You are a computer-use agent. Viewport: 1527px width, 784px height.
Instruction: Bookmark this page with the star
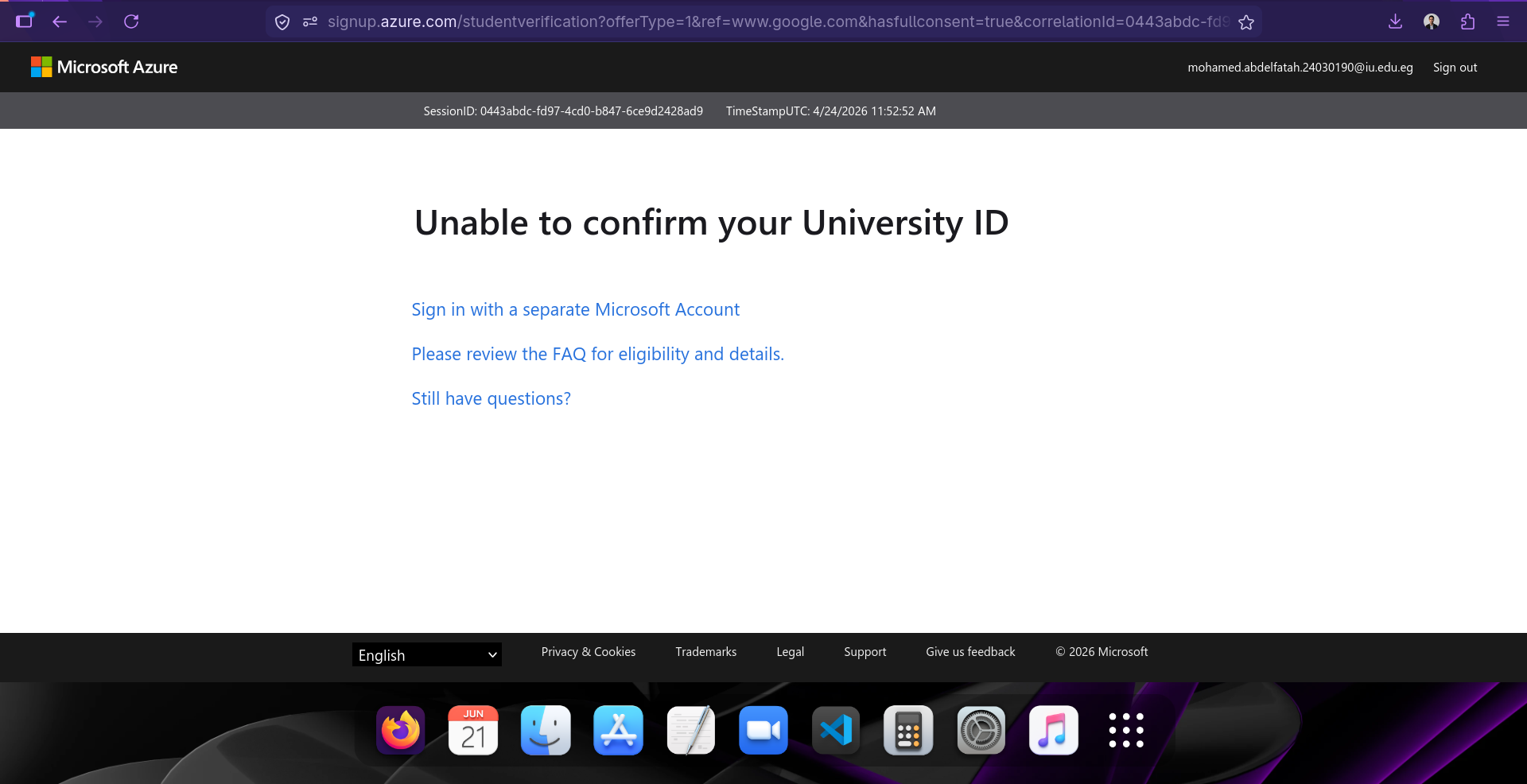[x=1246, y=22]
